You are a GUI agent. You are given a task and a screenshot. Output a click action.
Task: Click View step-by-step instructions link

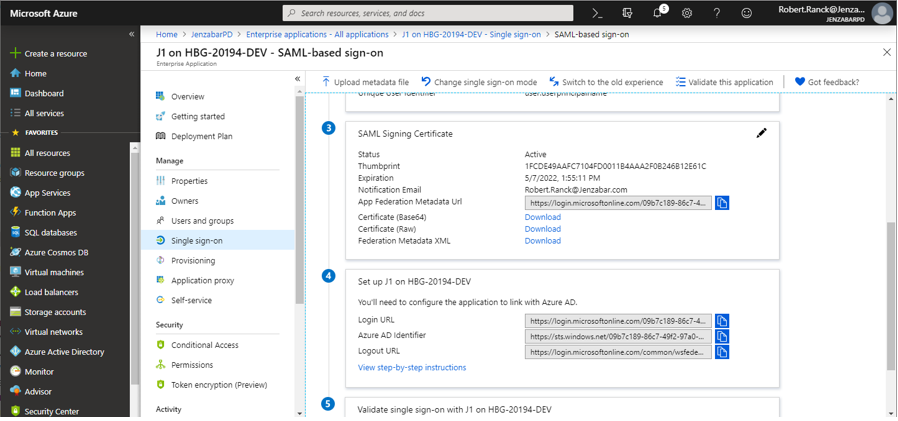pos(412,368)
